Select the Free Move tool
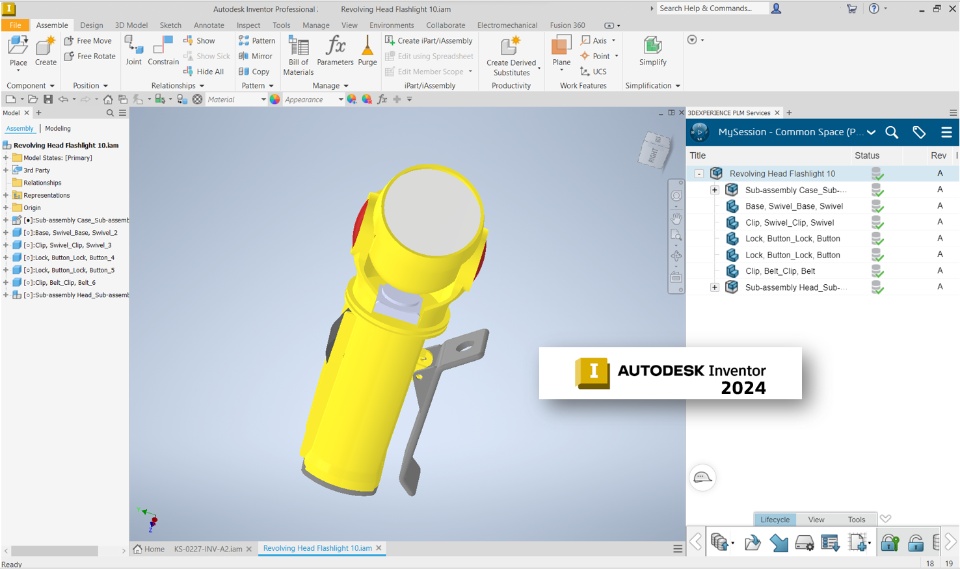960x569 pixels. click(x=88, y=40)
